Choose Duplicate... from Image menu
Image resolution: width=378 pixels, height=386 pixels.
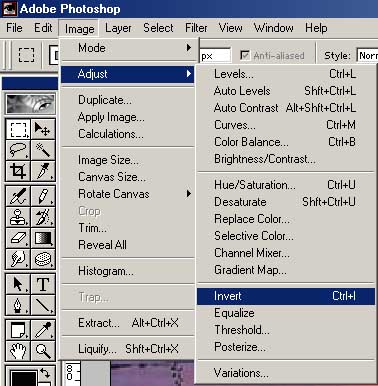(x=128, y=100)
